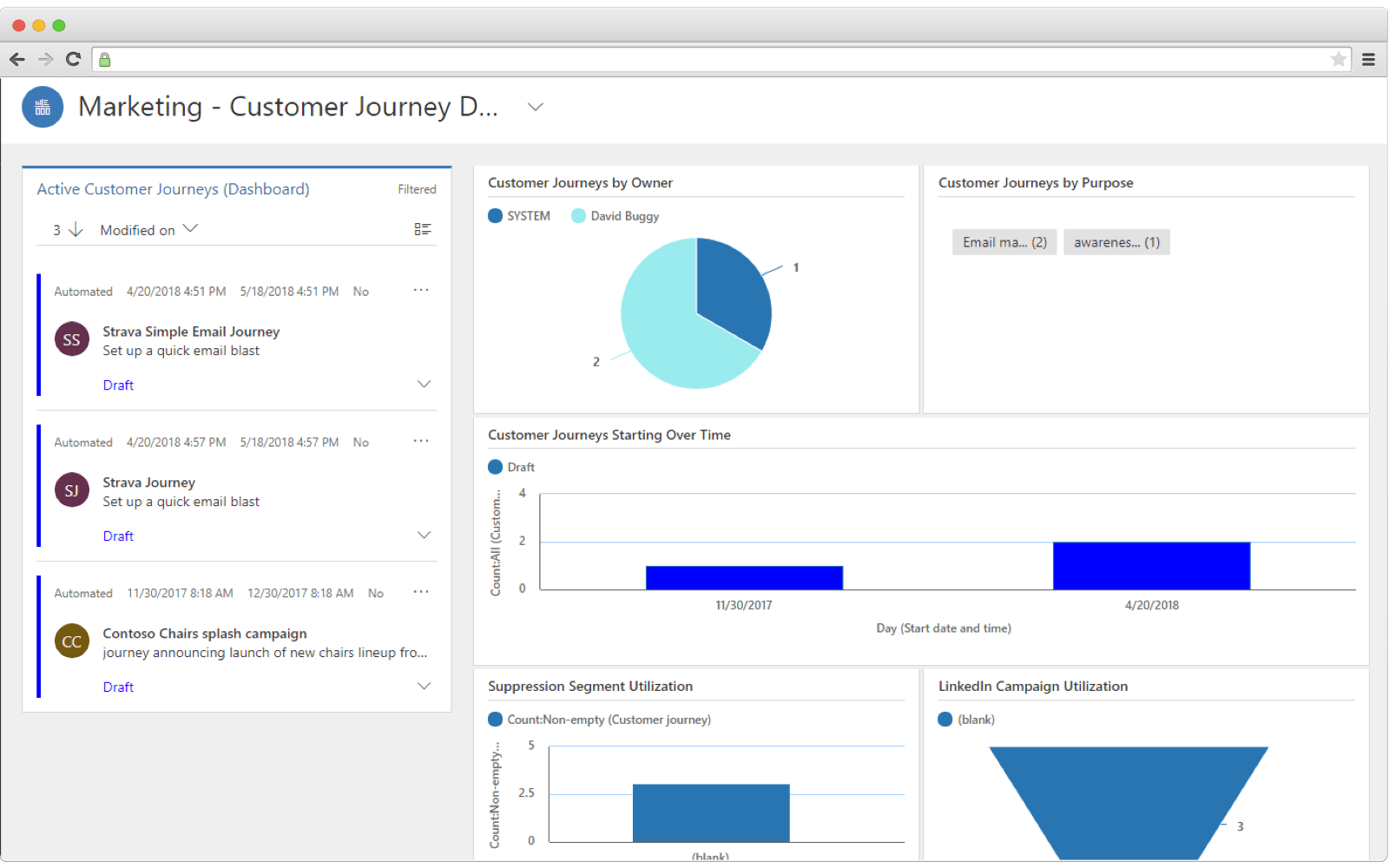Toggle Count:Non-empty legend in suppression chart
This screenshot has height=868, width=1389.
pos(599,720)
